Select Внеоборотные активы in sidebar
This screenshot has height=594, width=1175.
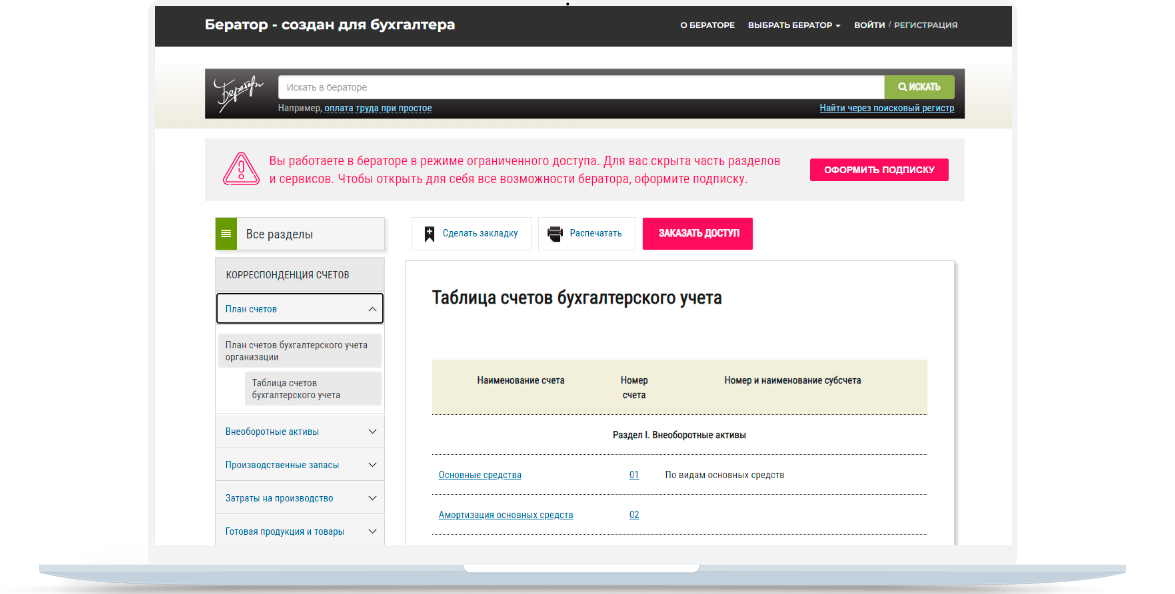click(272, 431)
